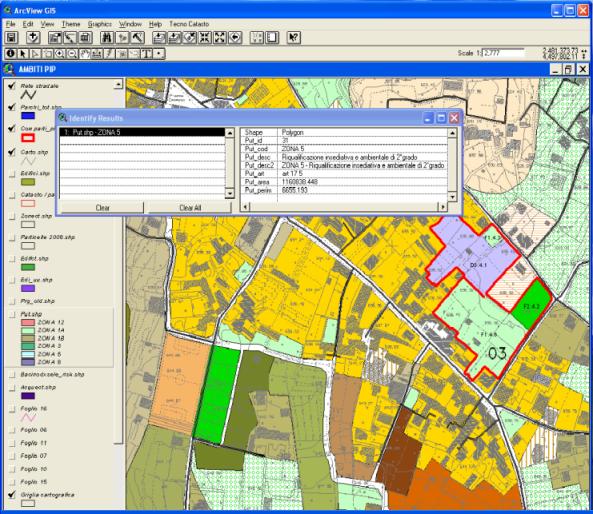Screen dimensions: 593x514
Task: Click the scale value input field
Action: 503,53
